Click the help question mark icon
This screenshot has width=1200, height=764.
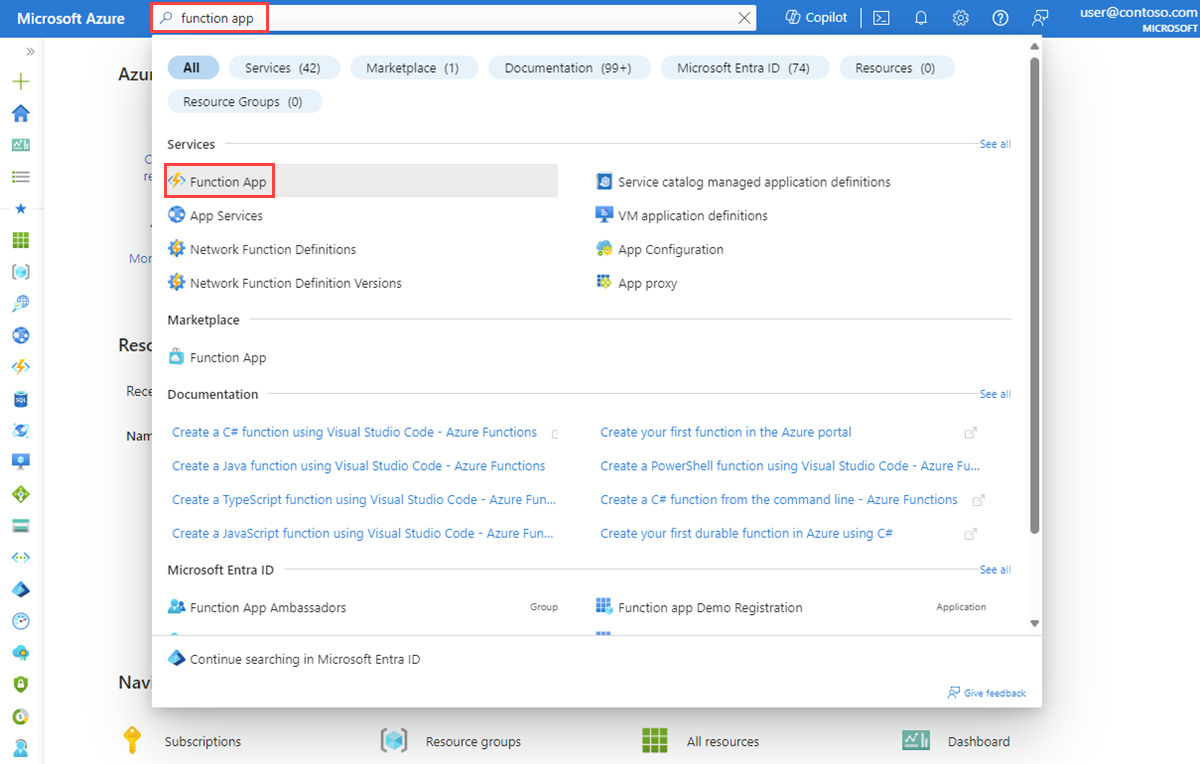(1000, 18)
